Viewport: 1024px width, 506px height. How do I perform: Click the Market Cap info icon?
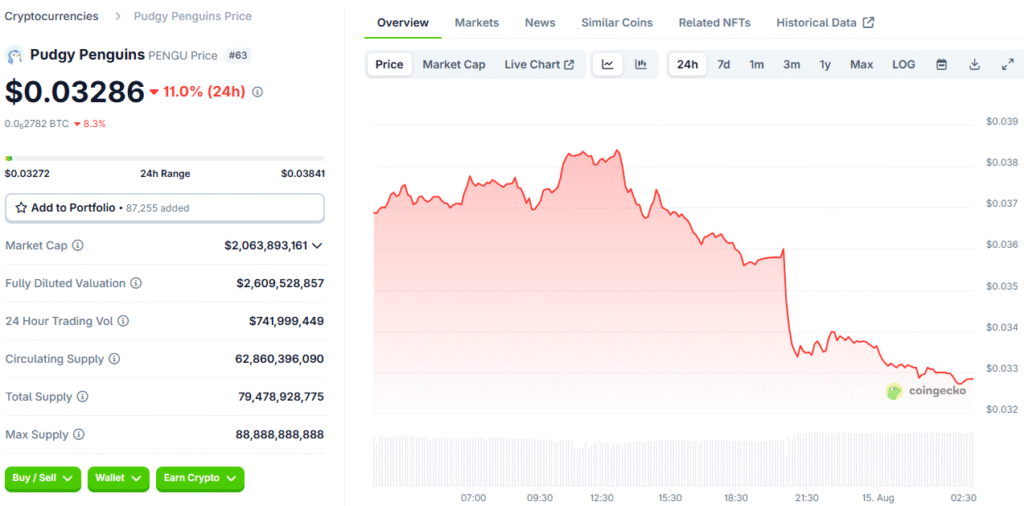pyautogui.click(x=78, y=245)
